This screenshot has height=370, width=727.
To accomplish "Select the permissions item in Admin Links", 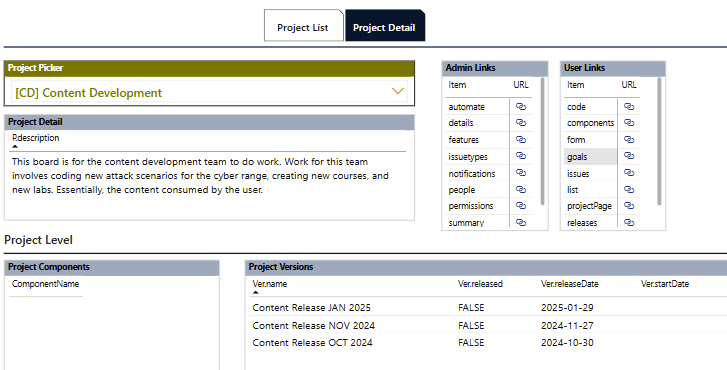I will click(x=471, y=206).
